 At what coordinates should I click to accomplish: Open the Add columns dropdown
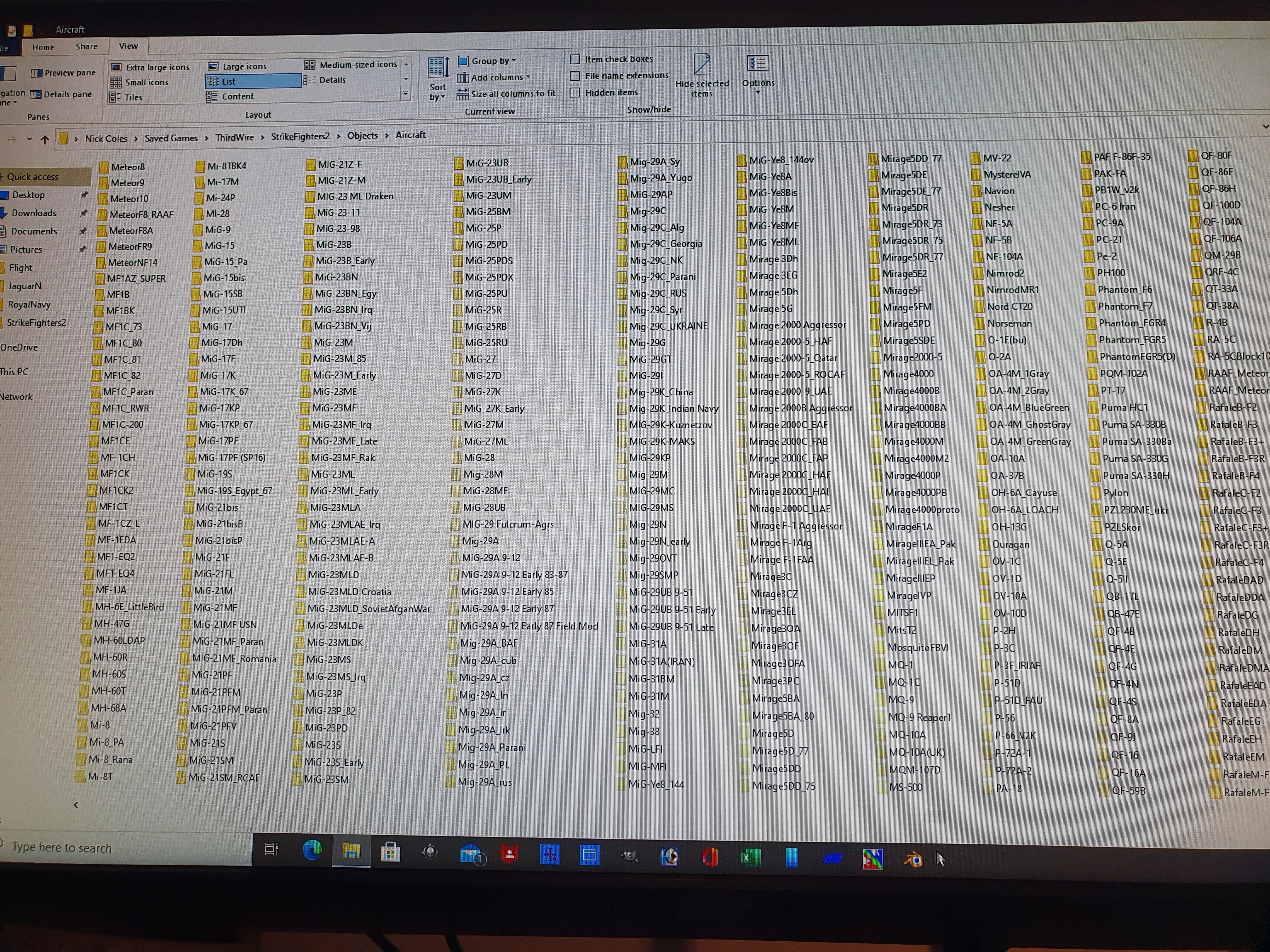494,77
